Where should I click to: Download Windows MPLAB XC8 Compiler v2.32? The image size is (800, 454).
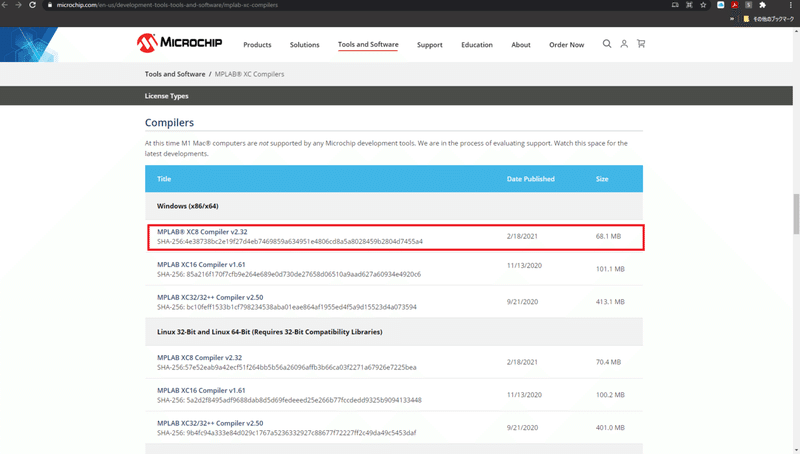pyautogui.click(x=202, y=232)
